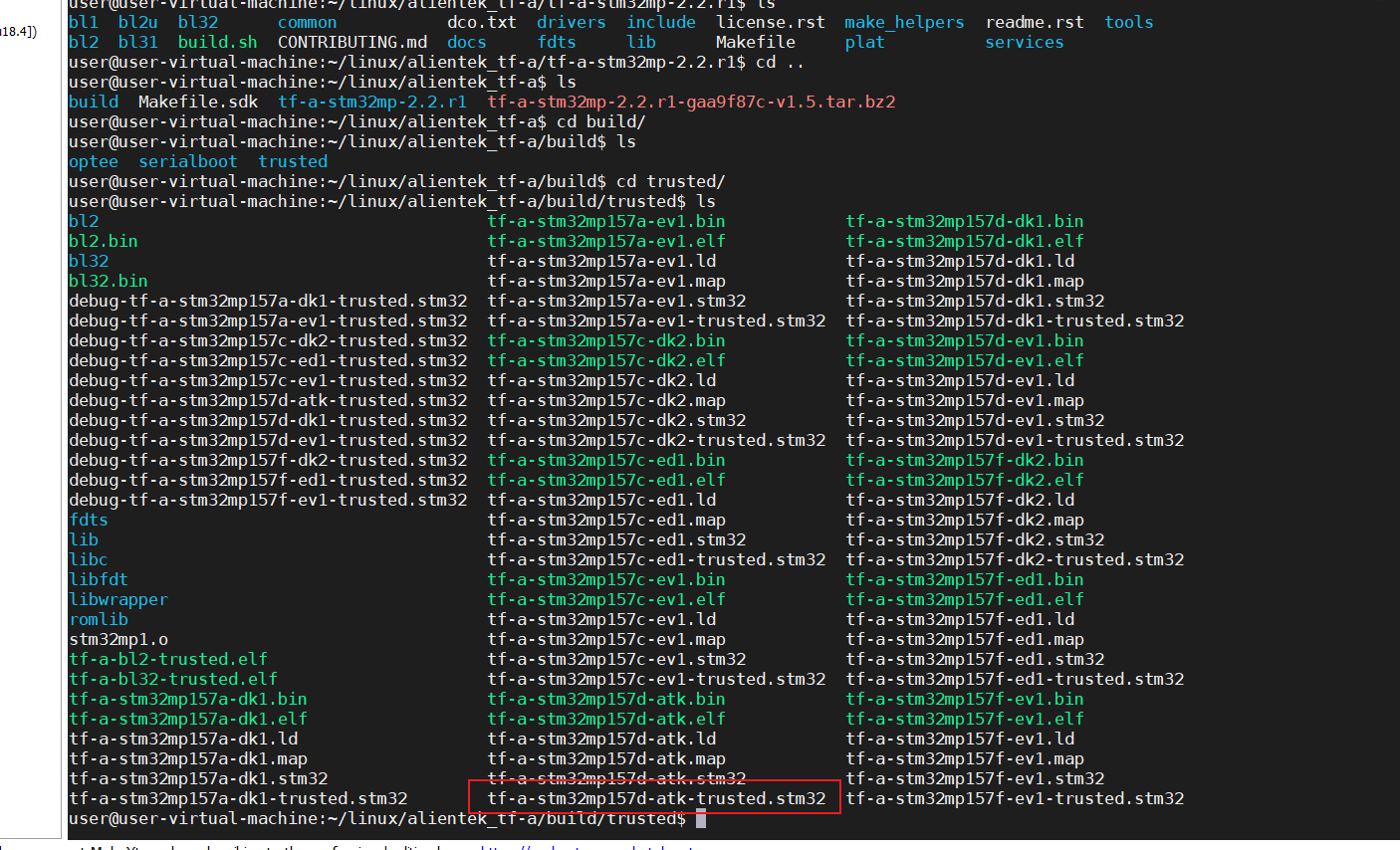This screenshot has height=850, width=1400.
Task: Select the serialboot directory entry
Action: click(188, 161)
